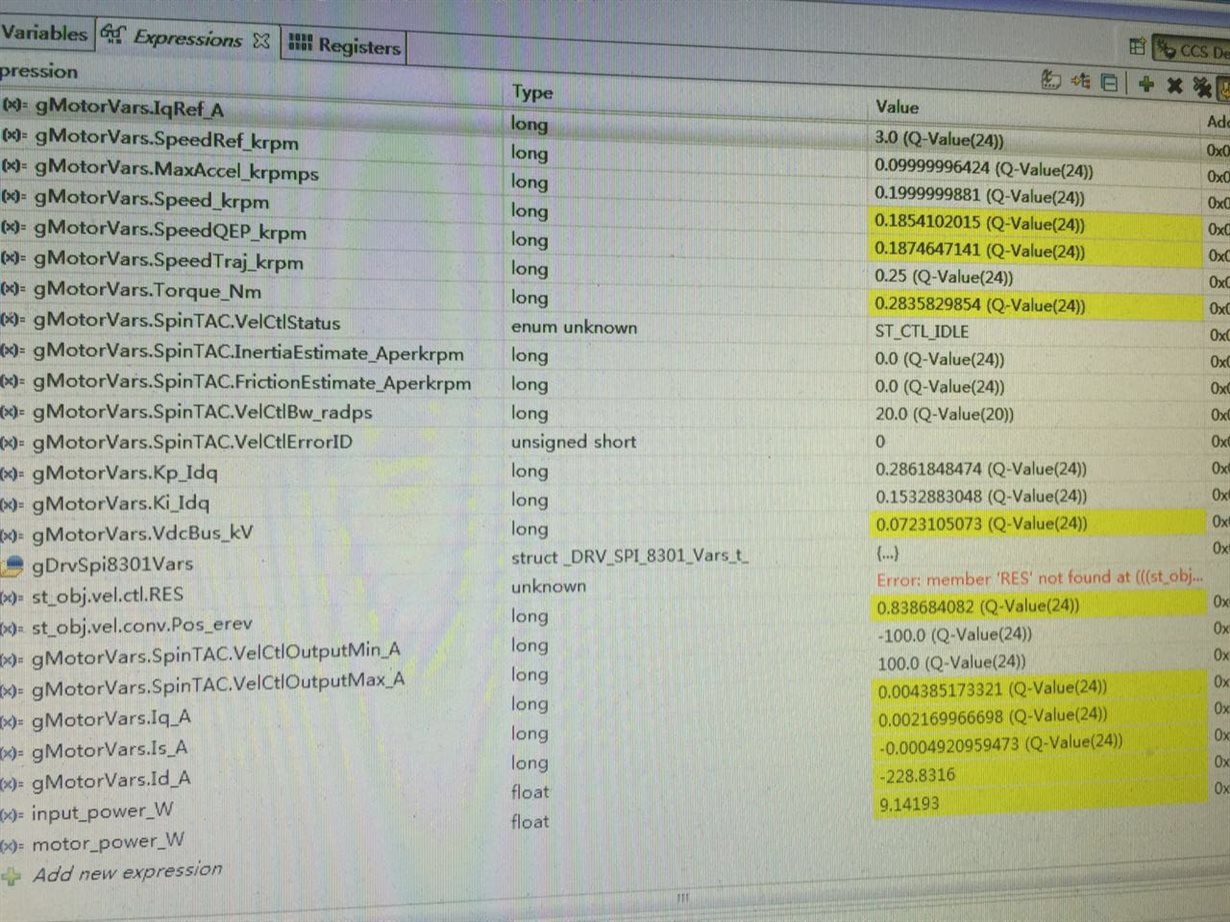
Task: Collapse all expressions with the Collapse All icon
Action: (1108, 84)
